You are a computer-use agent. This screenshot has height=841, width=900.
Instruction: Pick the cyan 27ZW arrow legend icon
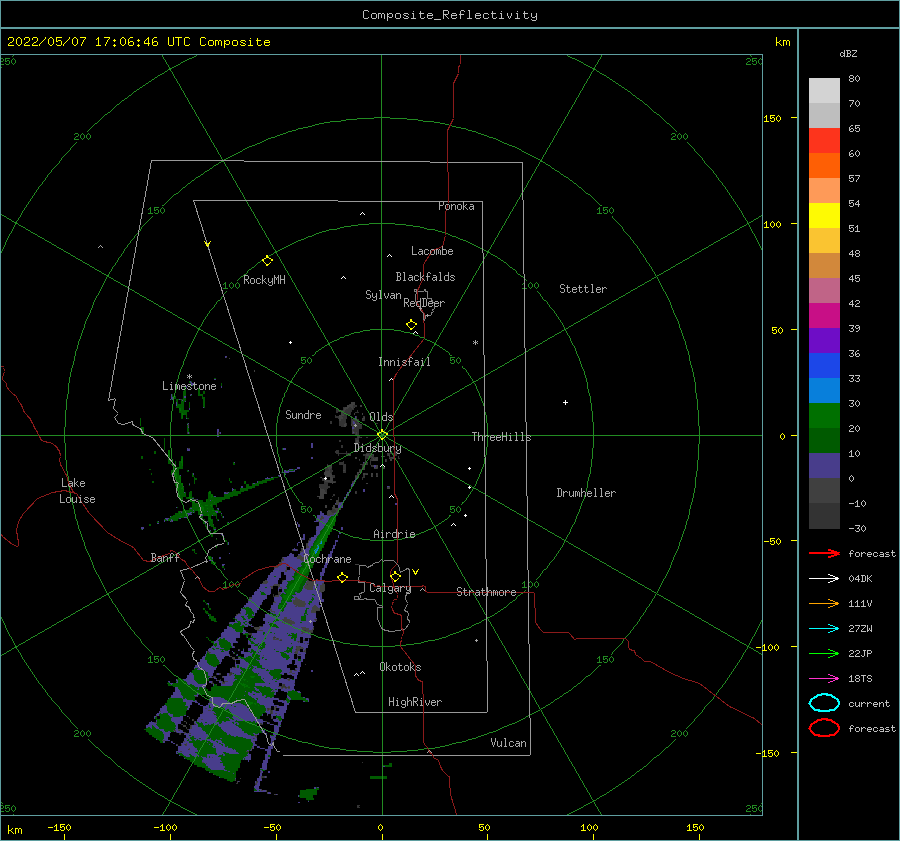coord(824,629)
